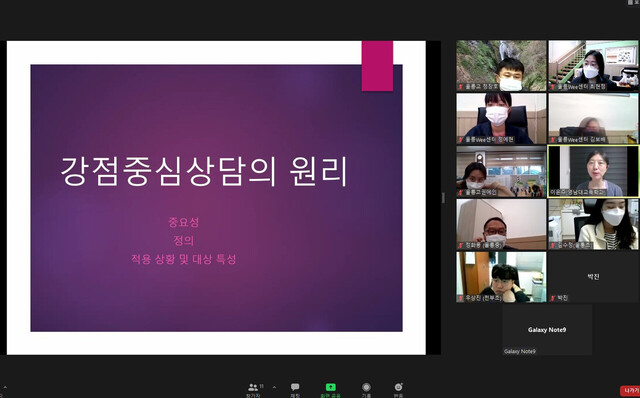This screenshot has height=398, width=640.
Task: Click the slide subtitle '중요성'
Action: [183, 222]
